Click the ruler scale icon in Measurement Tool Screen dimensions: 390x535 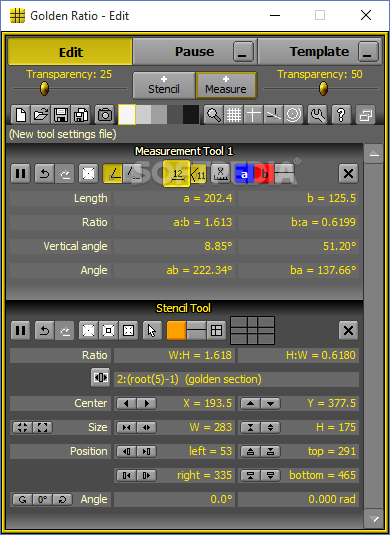[220, 174]
